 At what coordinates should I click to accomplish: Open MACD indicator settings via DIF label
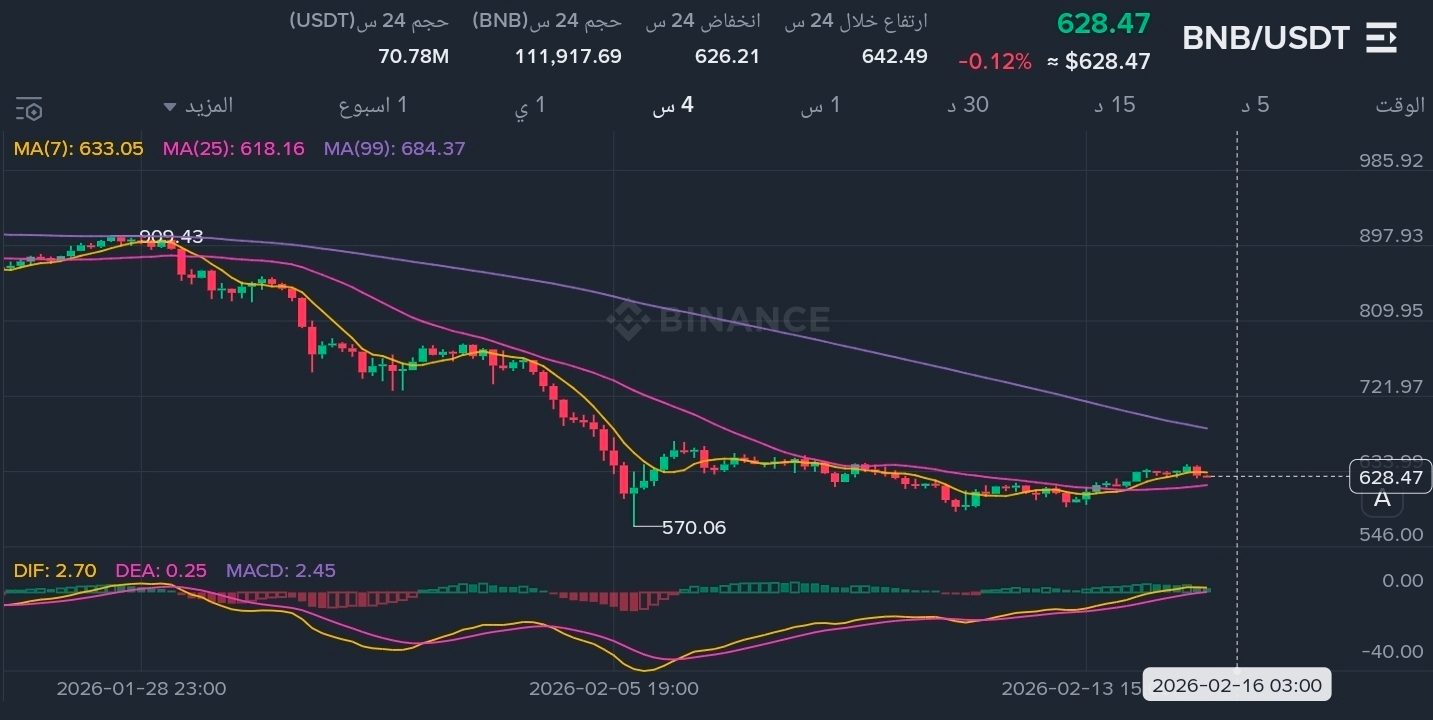click(55, 571)
